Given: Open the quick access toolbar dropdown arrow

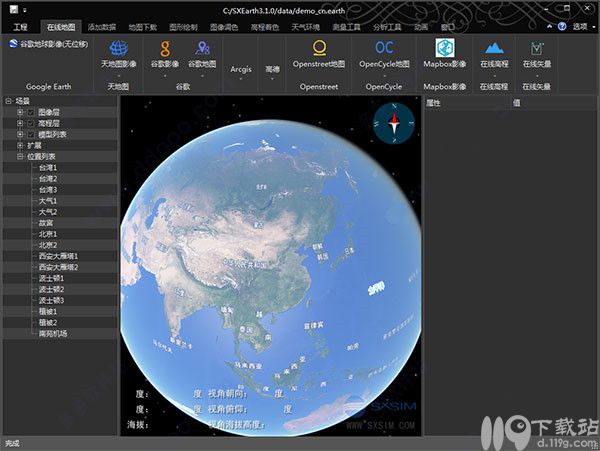Looking at the screenshot, I should (x=24, y=10).
